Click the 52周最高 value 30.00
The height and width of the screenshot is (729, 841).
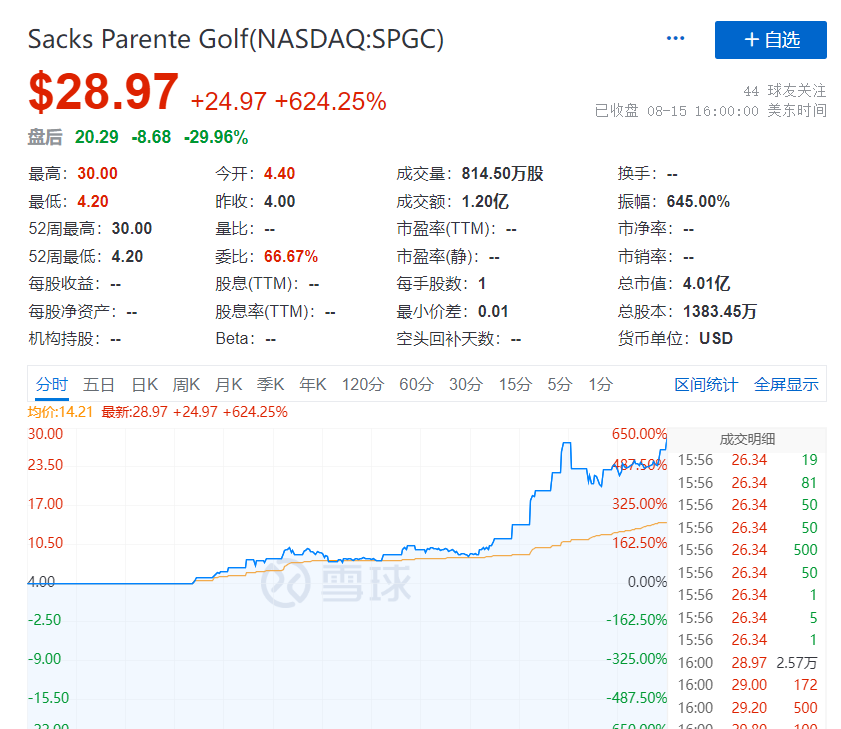point(132,229)
